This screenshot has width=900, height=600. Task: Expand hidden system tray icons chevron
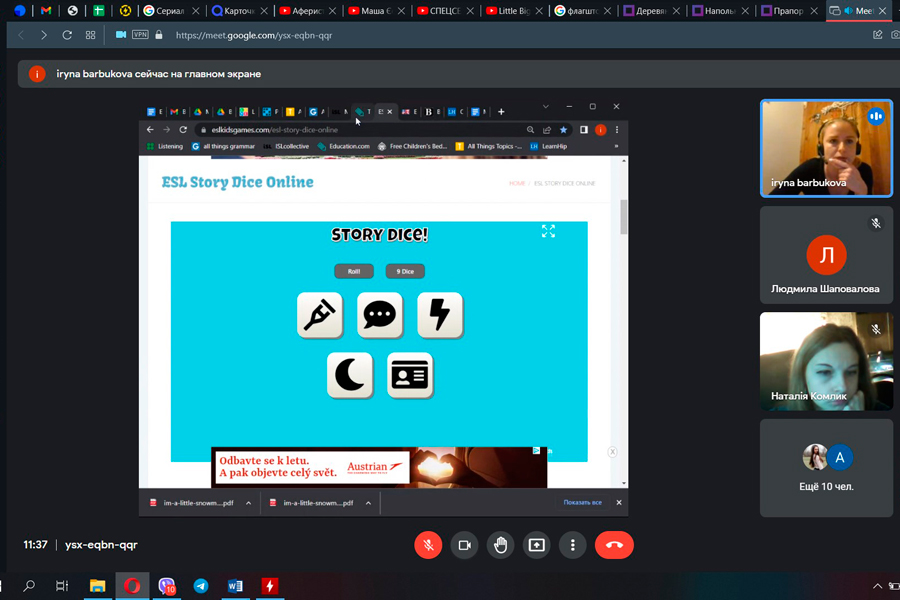pos(878,586)
